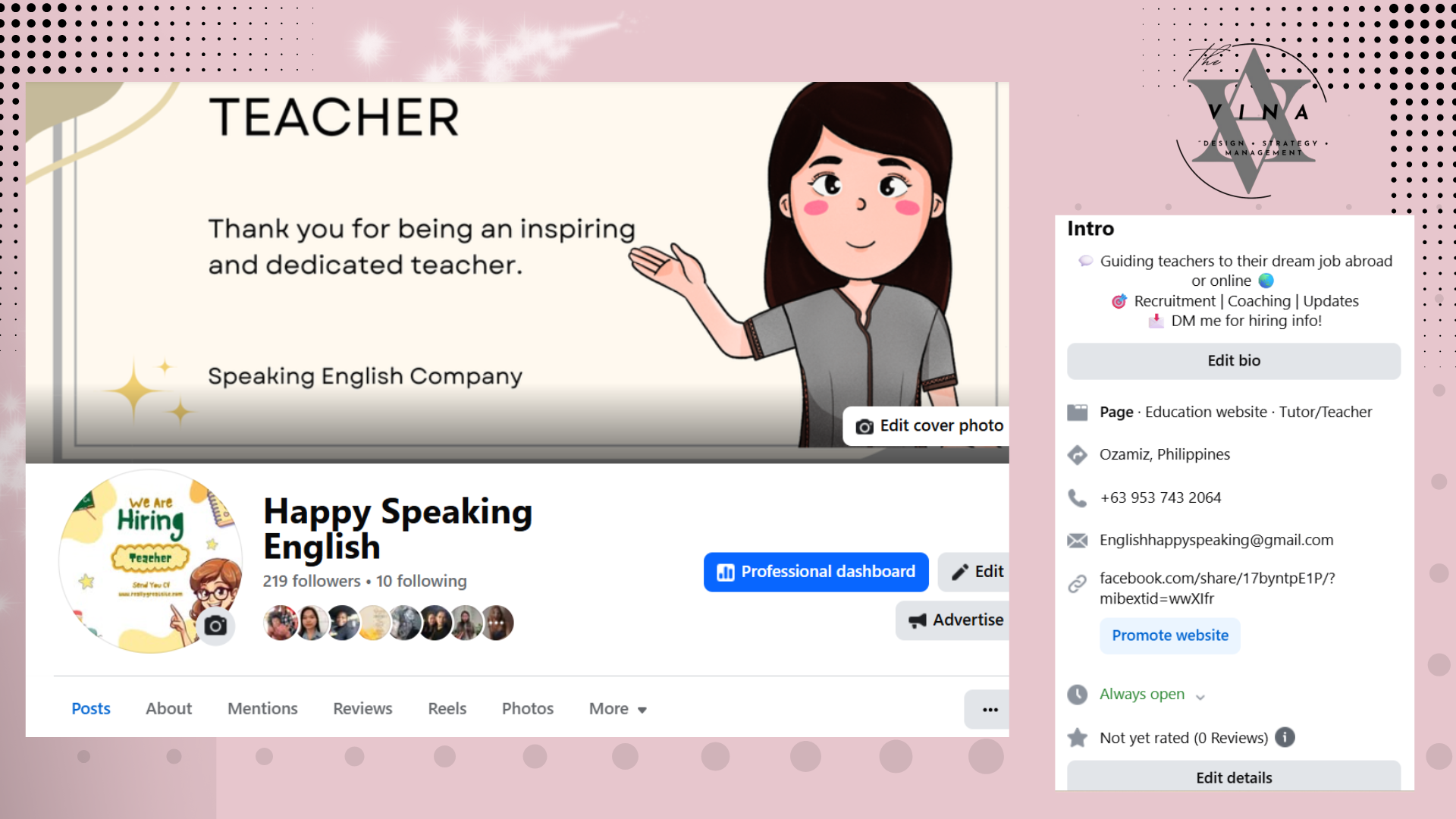Open the Professional dashboard
Viewport: 1456px width, 819px height.
[816, 572]
